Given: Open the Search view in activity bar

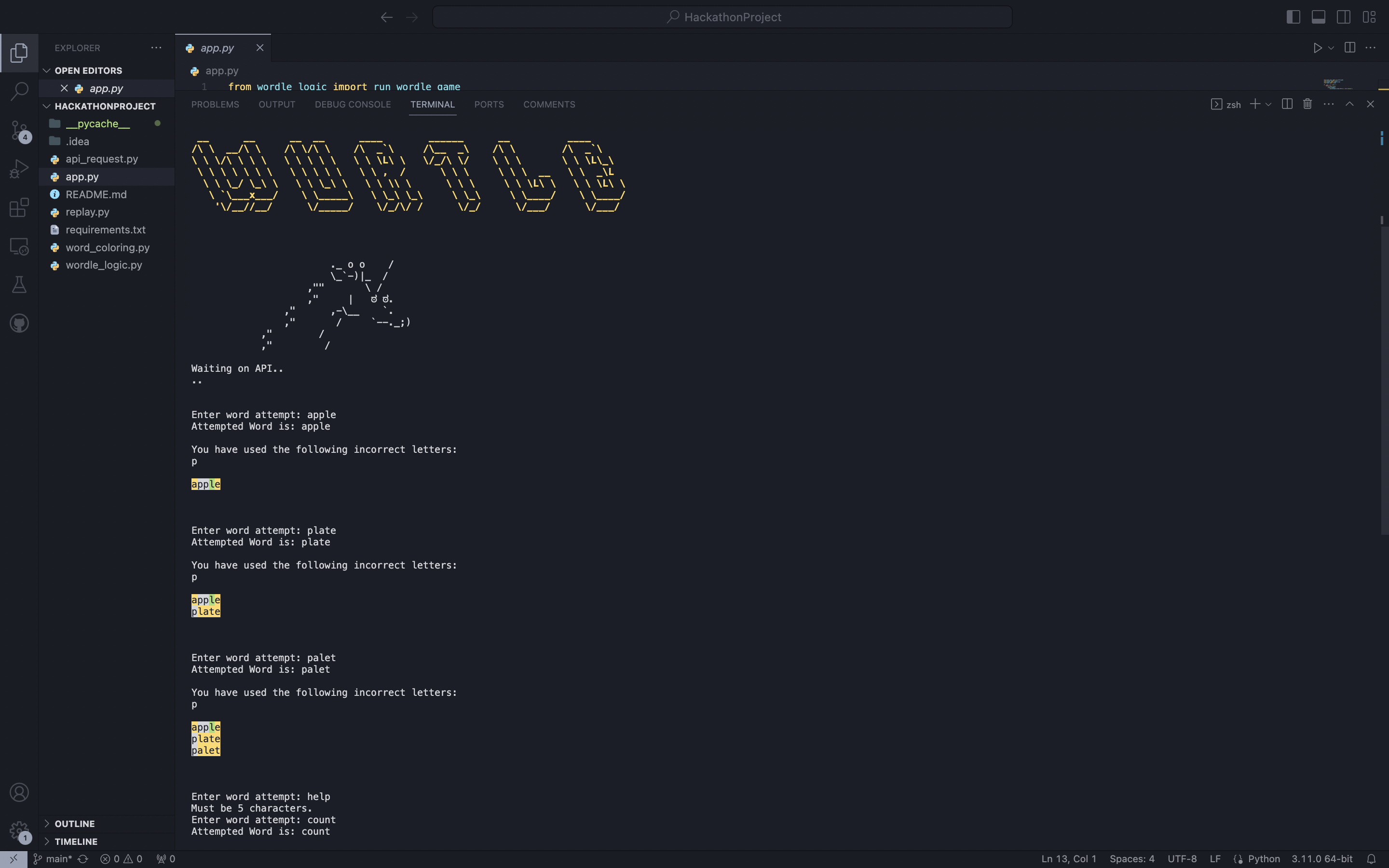Looking at the screenshot, I should point(19,91).
